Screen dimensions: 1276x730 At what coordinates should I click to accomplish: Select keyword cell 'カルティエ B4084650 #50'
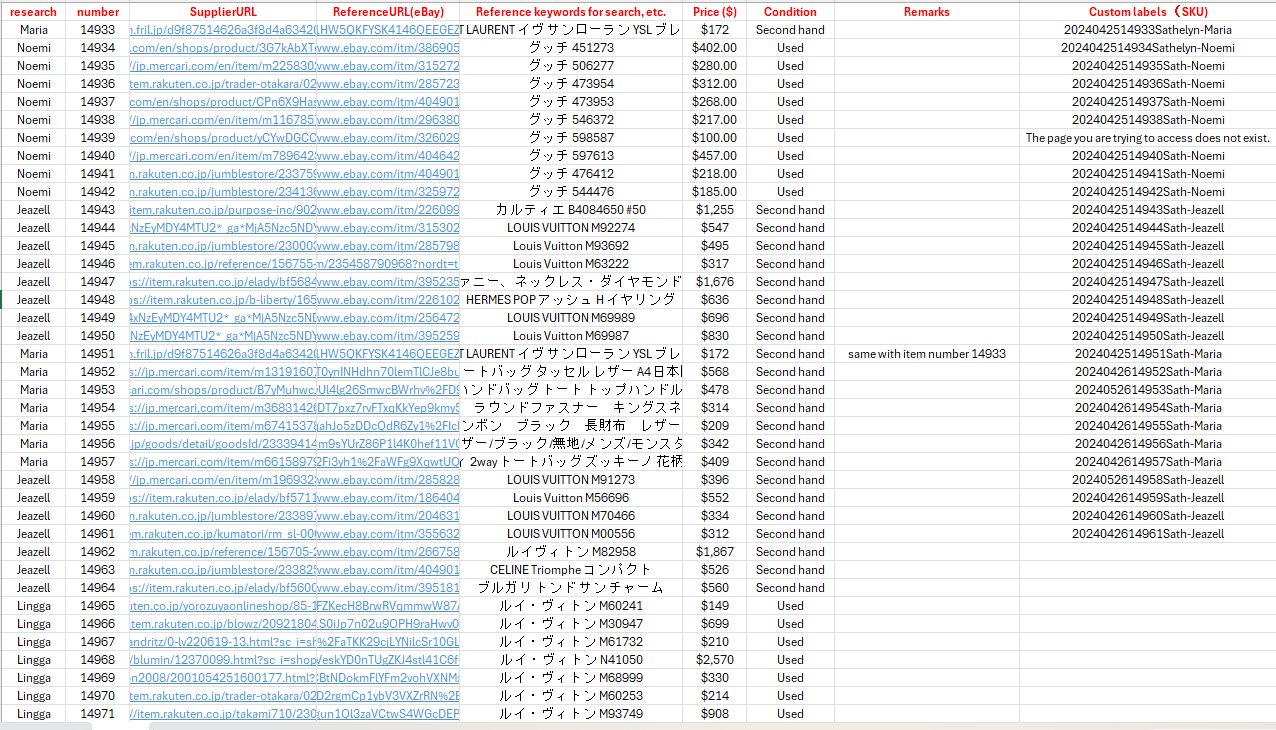[571, 210]
